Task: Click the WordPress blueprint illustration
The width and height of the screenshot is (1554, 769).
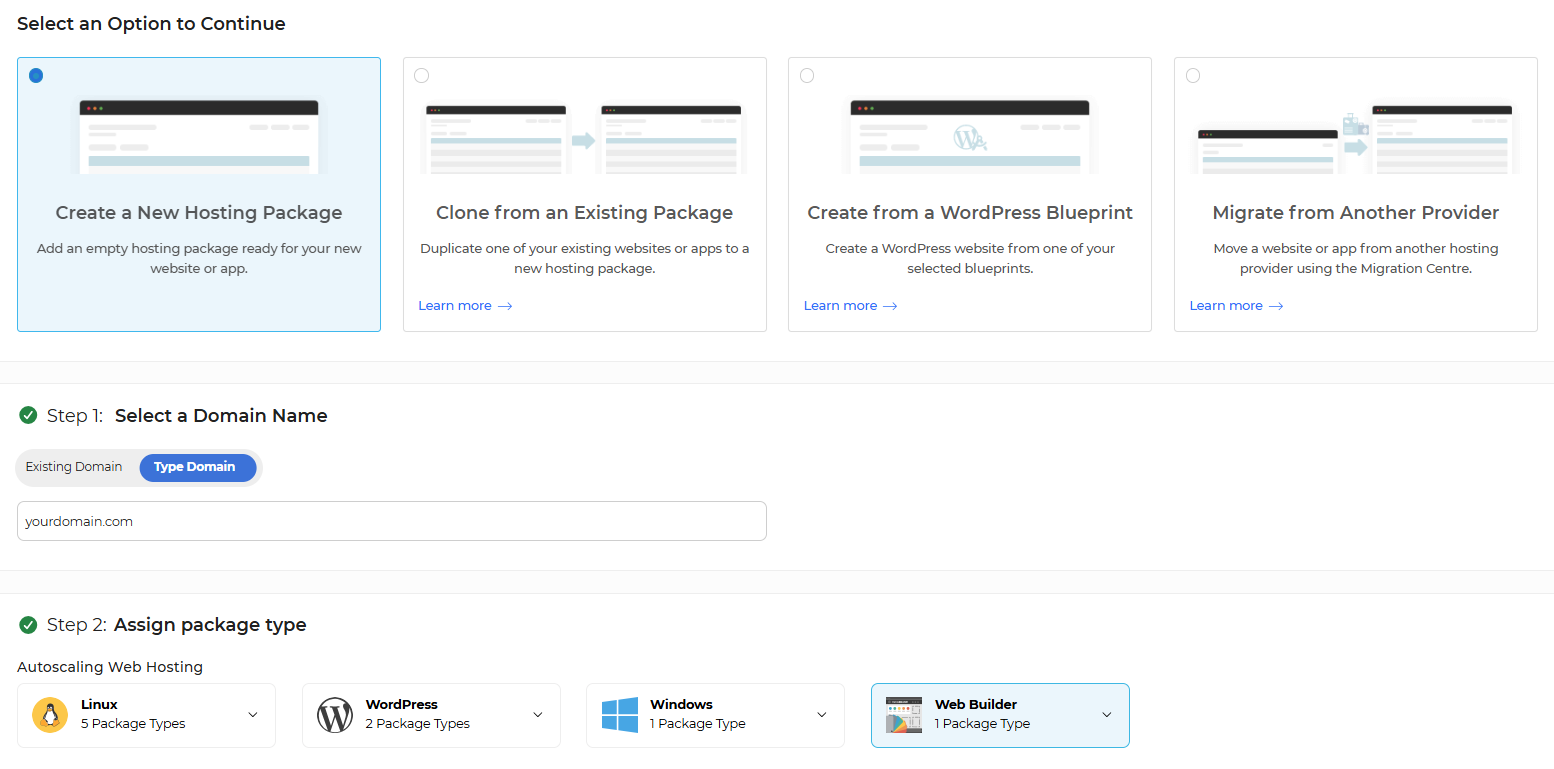Action: pos(970,136)
